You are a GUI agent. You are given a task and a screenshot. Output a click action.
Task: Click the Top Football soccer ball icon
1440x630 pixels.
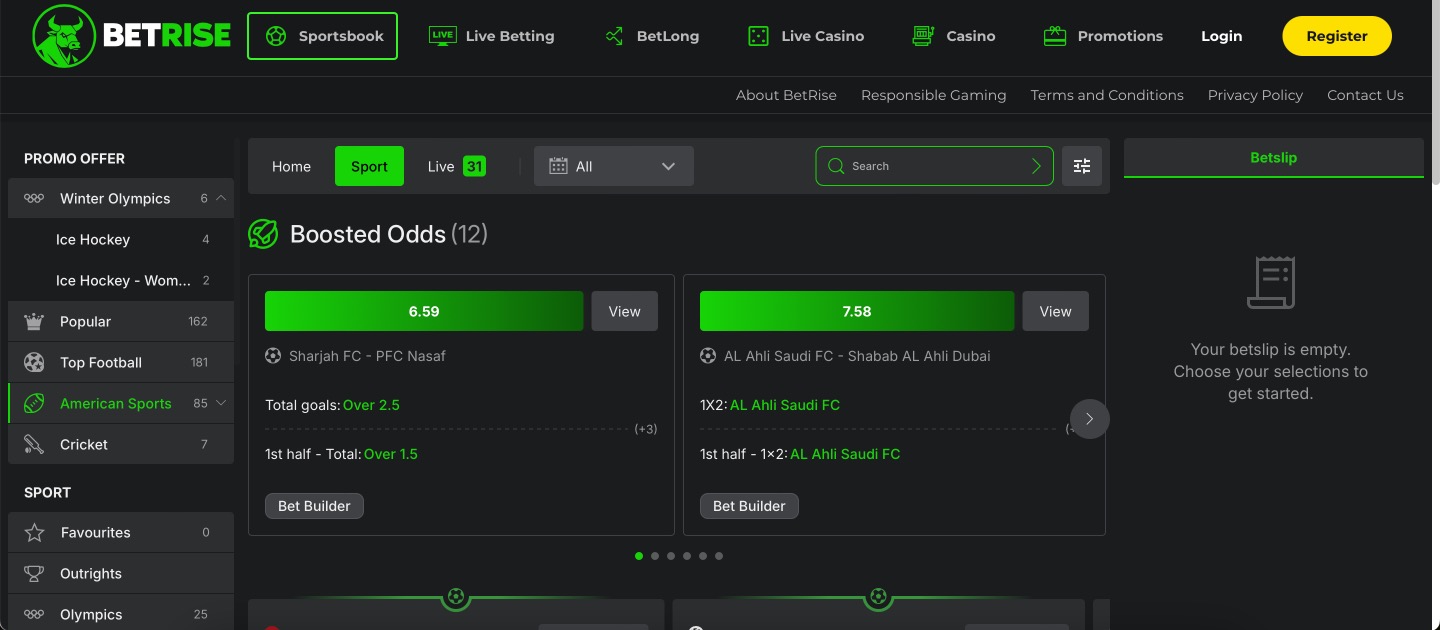(x=34, y=363)
